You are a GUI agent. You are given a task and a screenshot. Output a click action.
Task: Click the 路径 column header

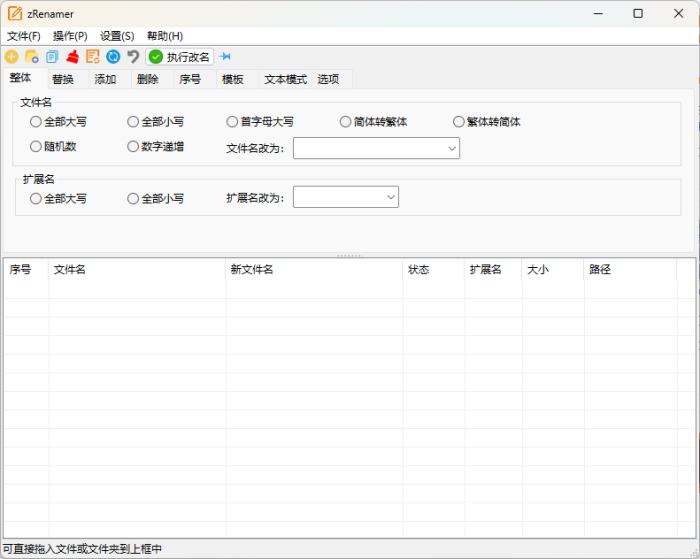tap(630, 269)
